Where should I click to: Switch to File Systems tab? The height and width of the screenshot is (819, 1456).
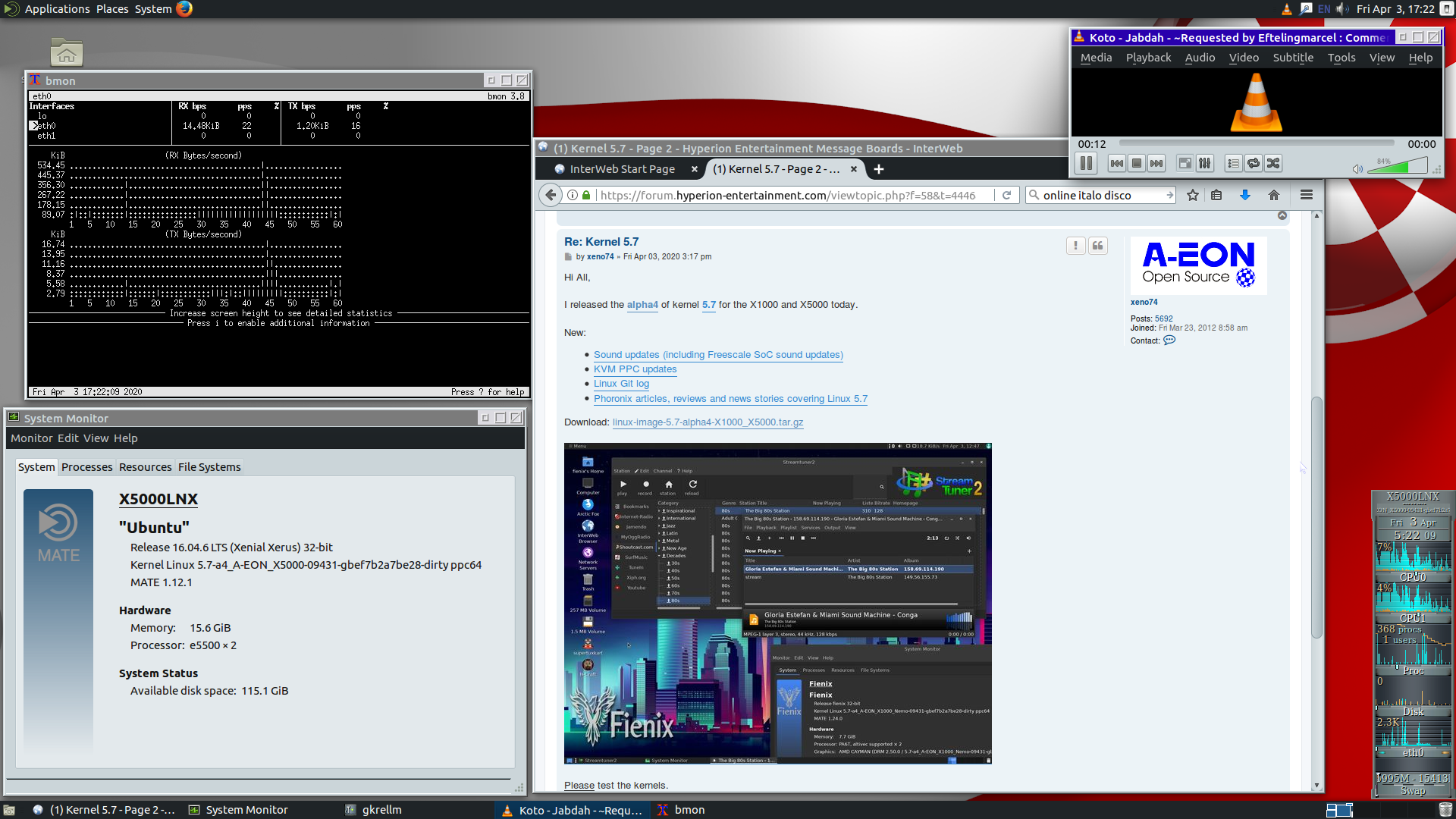pyautogui.click(x=209, y=467)
